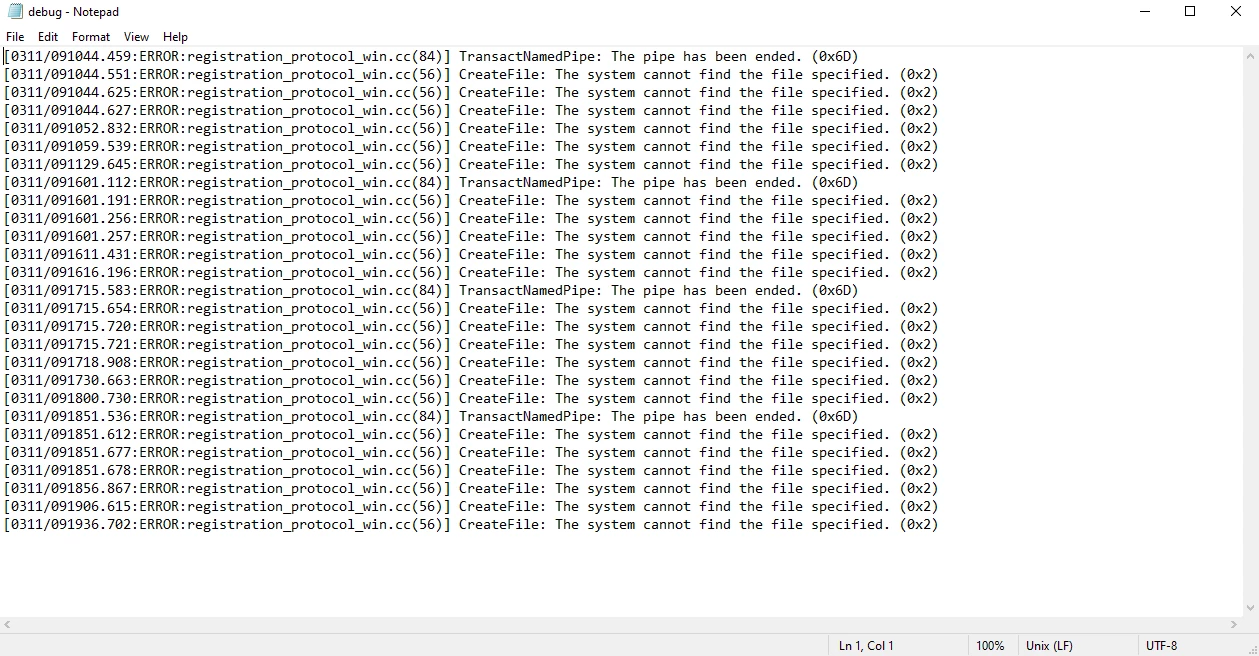Click the log line timestamped 091611.431
Image resolution: width=1259 pixels, height=656 pixels.
pos(471,255)
